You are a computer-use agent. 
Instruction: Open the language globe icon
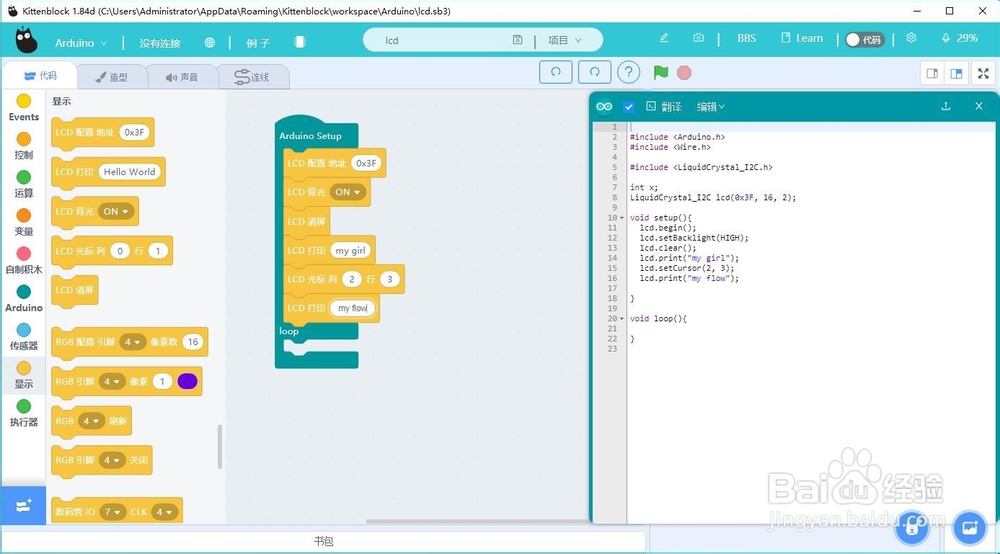click(x=210, y=43)
